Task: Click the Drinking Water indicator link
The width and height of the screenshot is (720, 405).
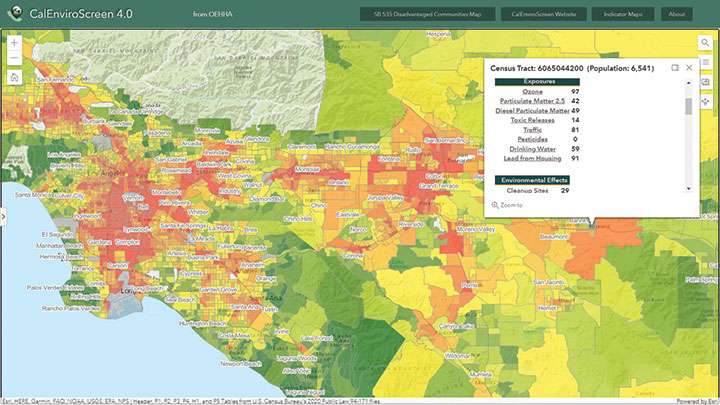Action: coord(532,148)
